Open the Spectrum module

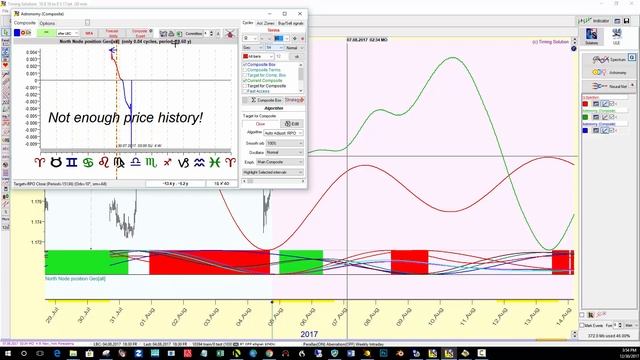coord(609,60)
